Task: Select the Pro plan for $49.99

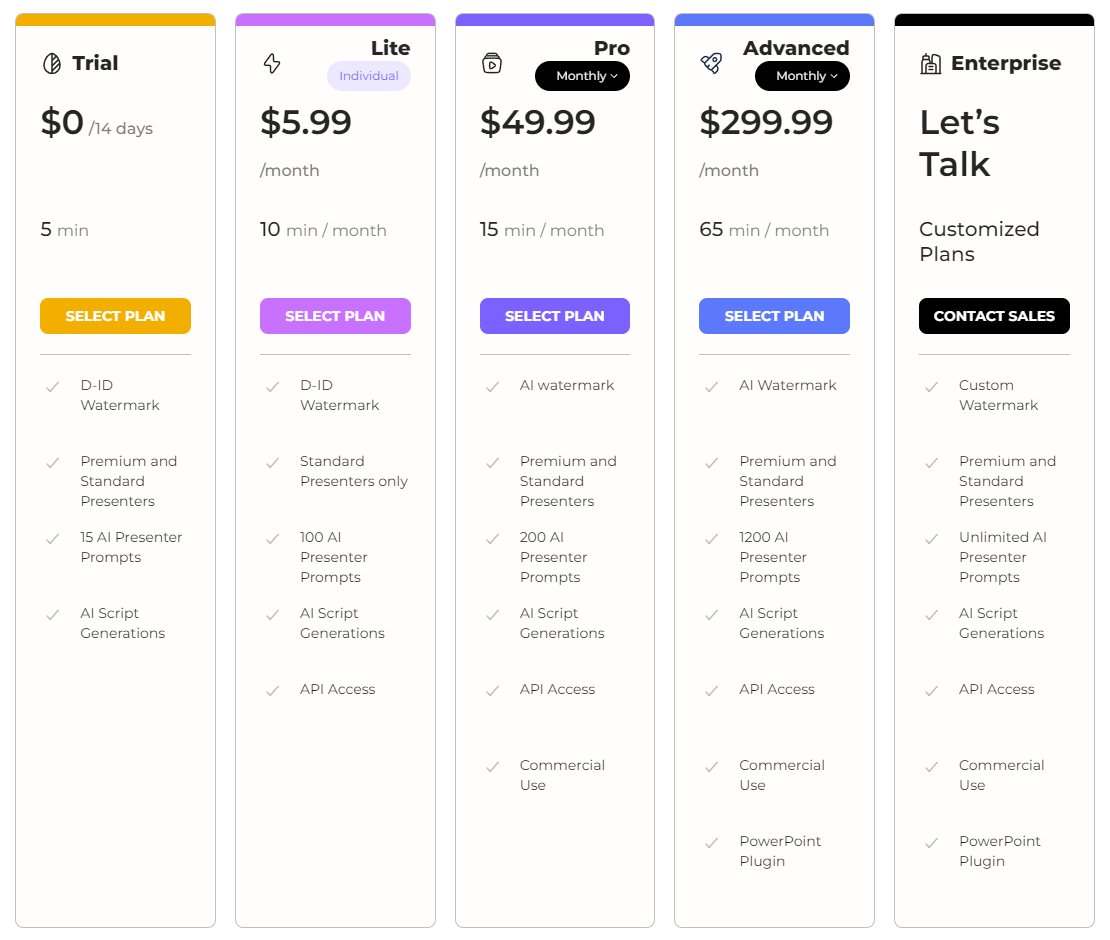Action: pos(555,316)
